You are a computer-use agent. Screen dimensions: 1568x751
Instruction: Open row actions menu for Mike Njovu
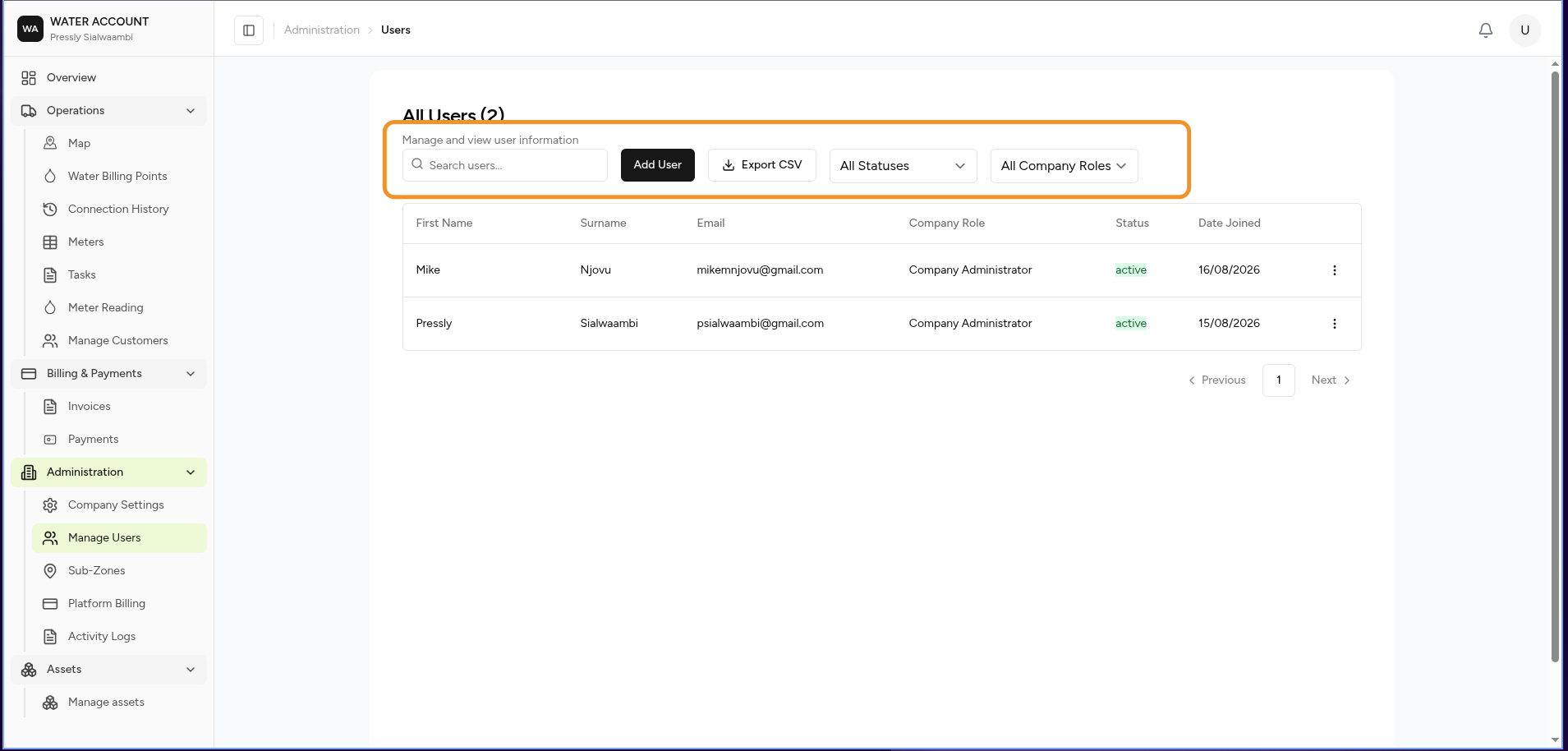pos(1334,270)
